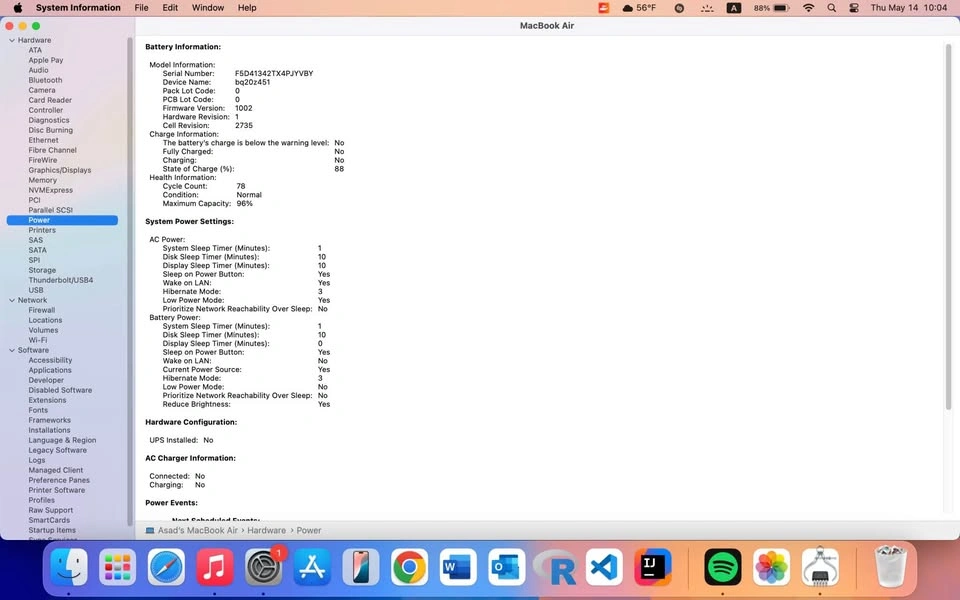Click the Maximum Capacity value 96%

(244, 203)
